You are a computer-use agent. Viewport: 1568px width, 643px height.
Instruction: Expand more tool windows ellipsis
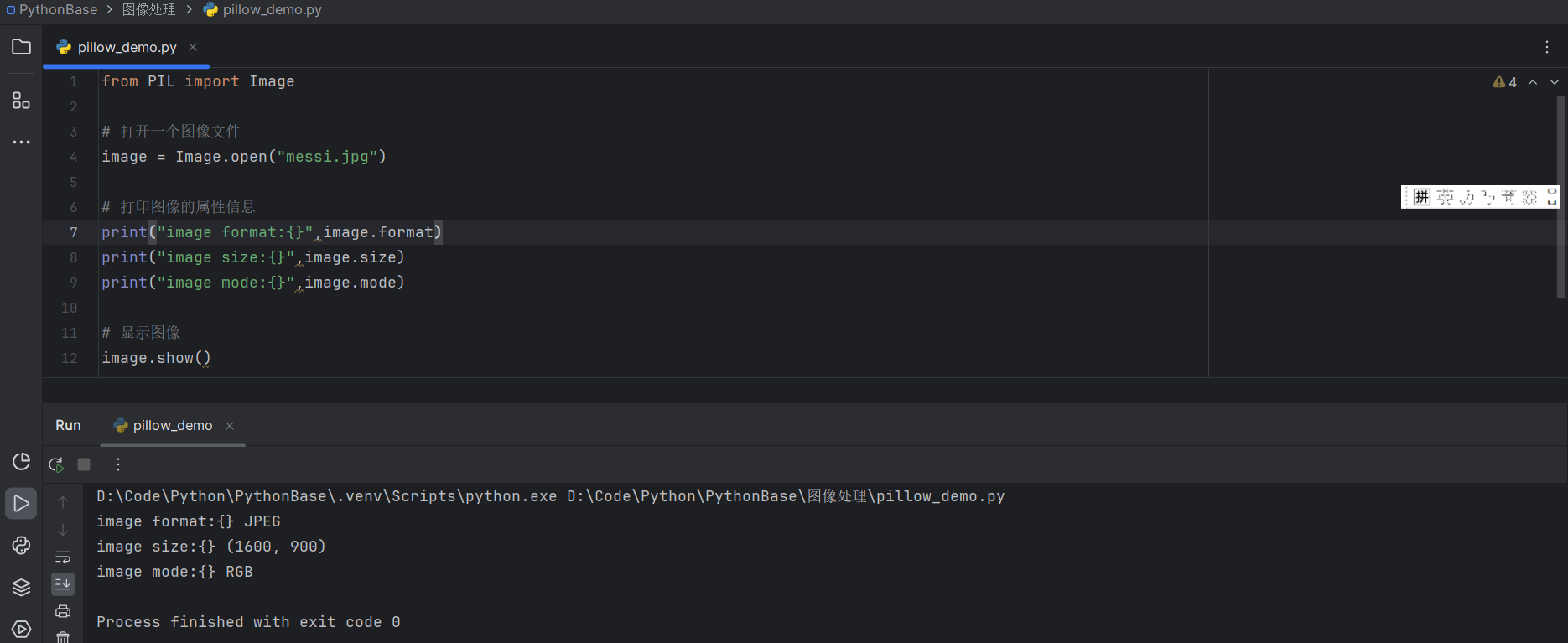click(21, 143)
